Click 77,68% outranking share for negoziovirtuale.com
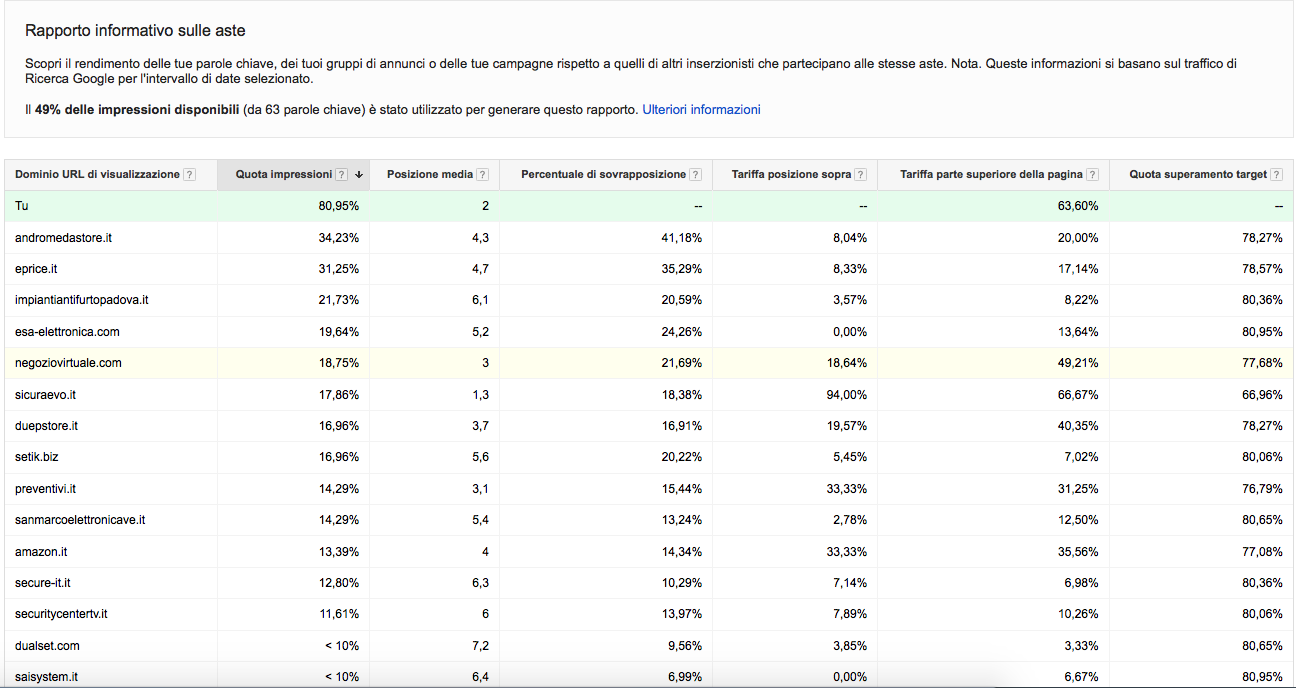Image resolution: width=1296 pixels, height=688 pixels. (1261, 363)
